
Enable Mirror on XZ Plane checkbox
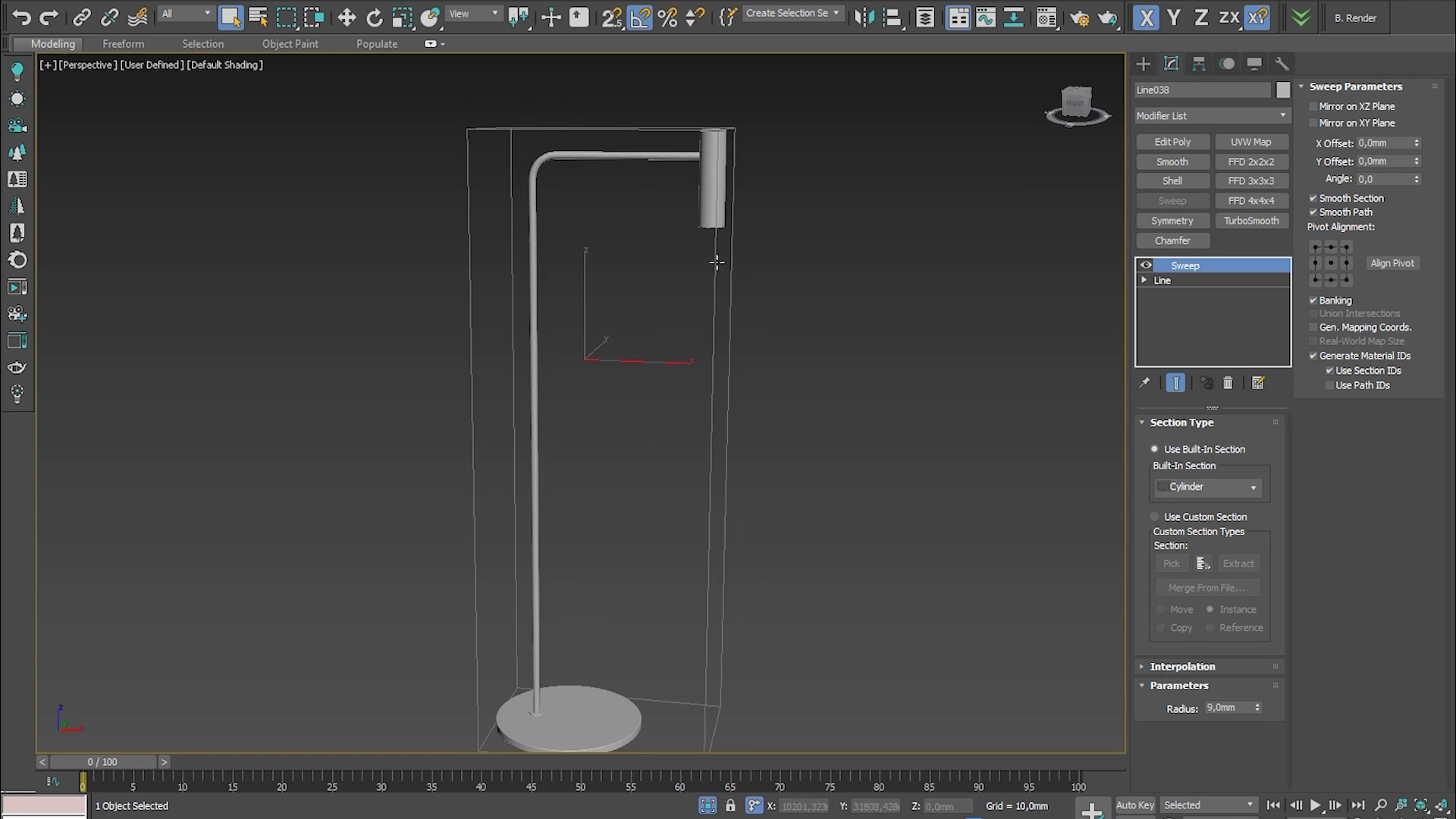coord(1313,106)
